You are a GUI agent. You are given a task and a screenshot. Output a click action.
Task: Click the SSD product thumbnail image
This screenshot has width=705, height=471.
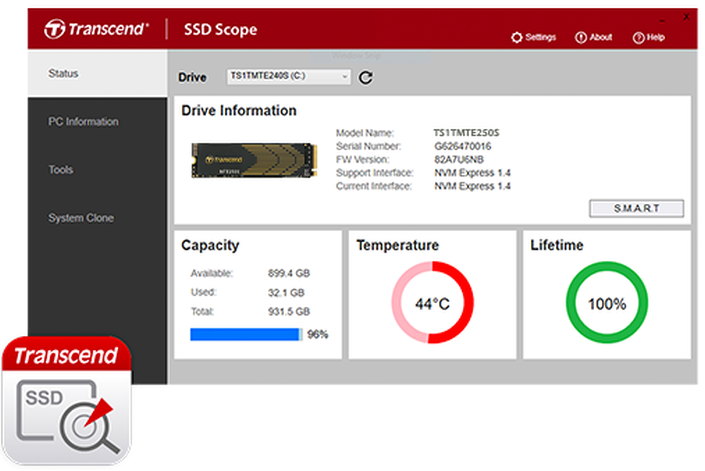[x=254, y=160]
